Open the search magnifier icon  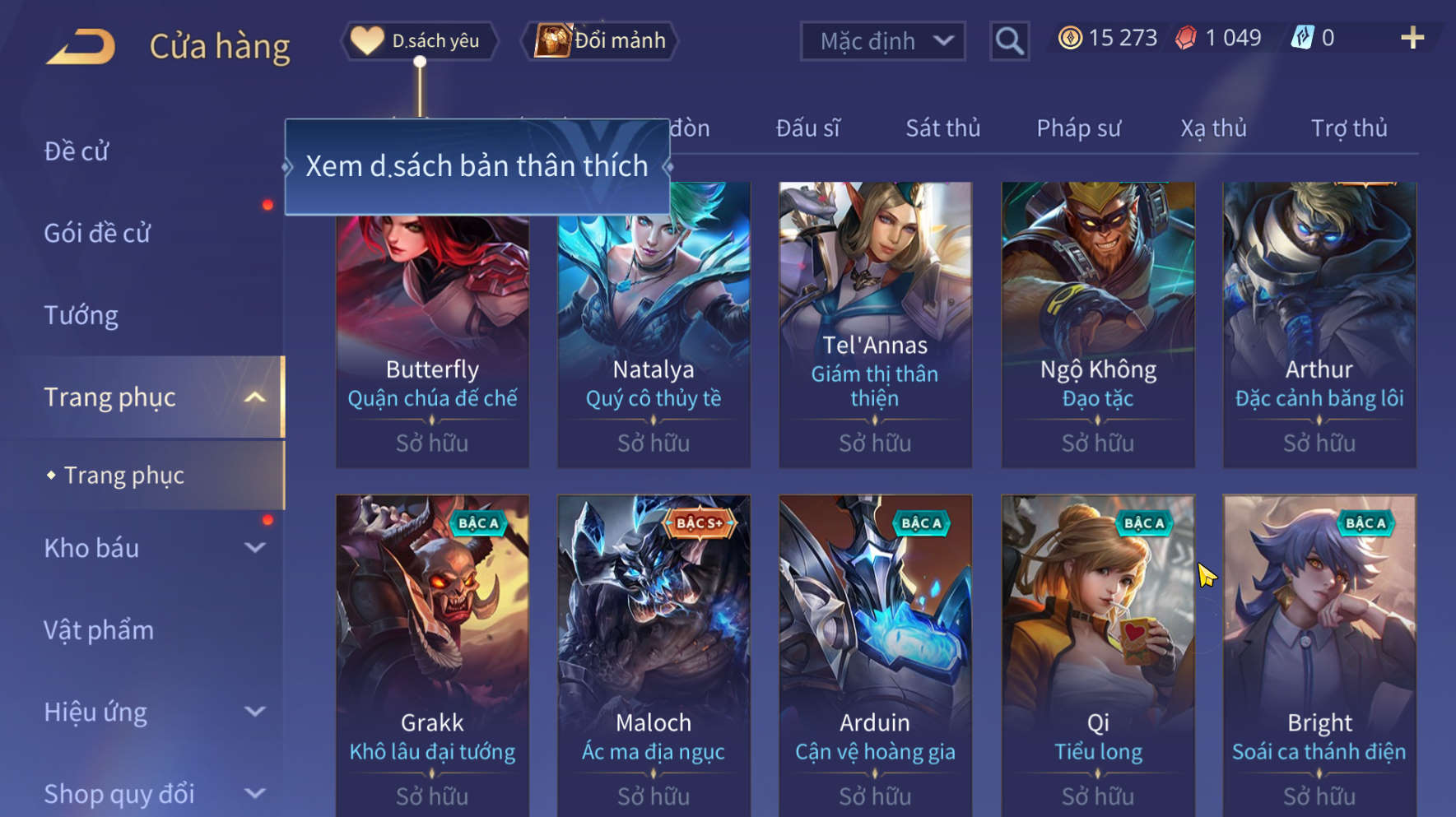pyautogui.click(x=1009, y=40)
